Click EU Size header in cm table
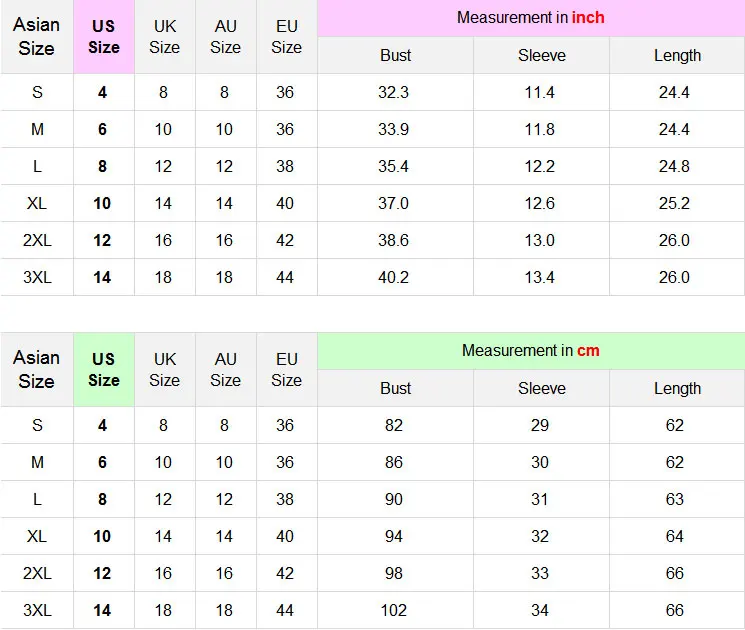Image resolution: width=745 pixels, height=630 pixels. click(286, 369)
